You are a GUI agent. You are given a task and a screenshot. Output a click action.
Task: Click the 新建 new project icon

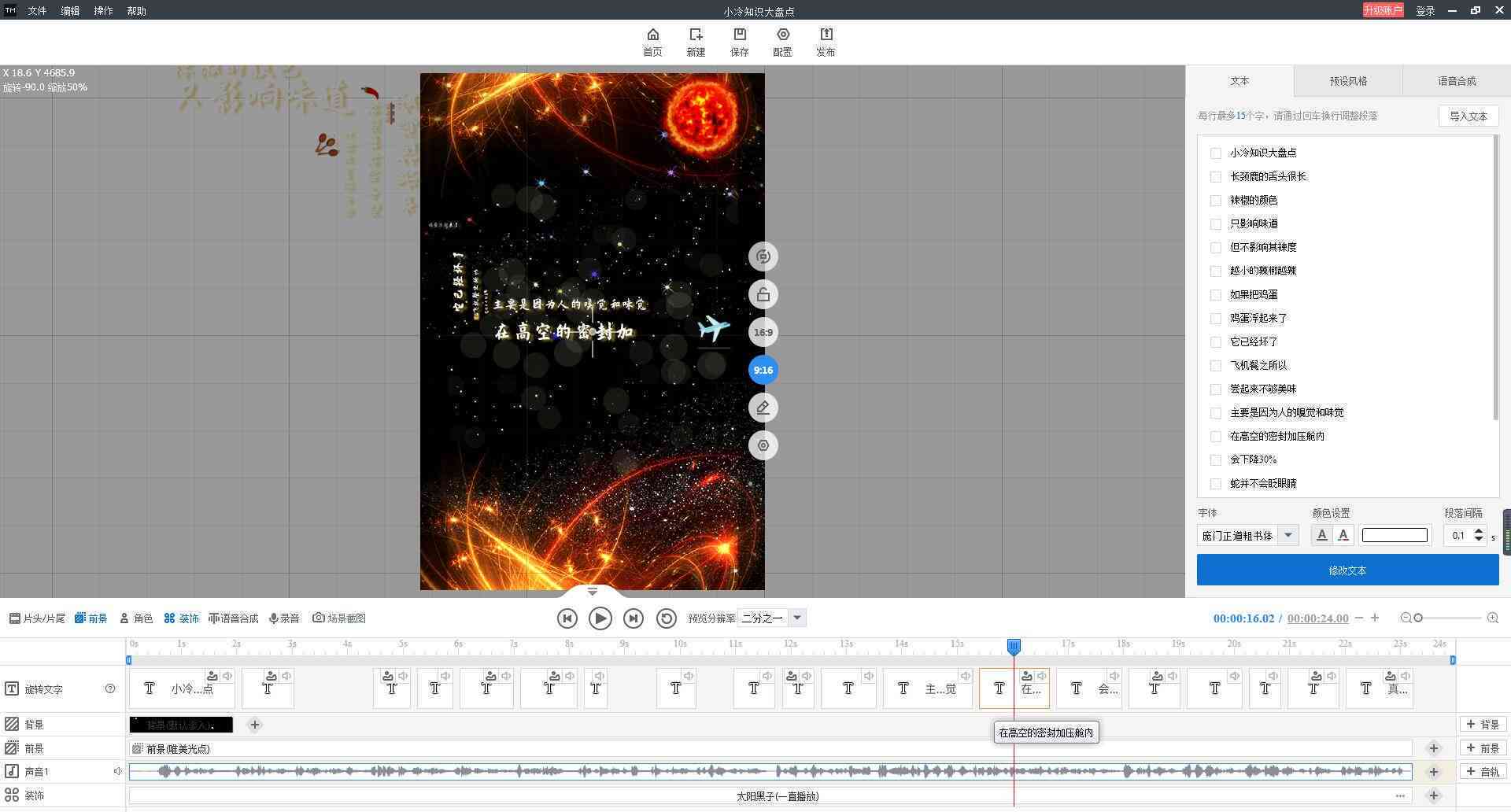[696, 42]
